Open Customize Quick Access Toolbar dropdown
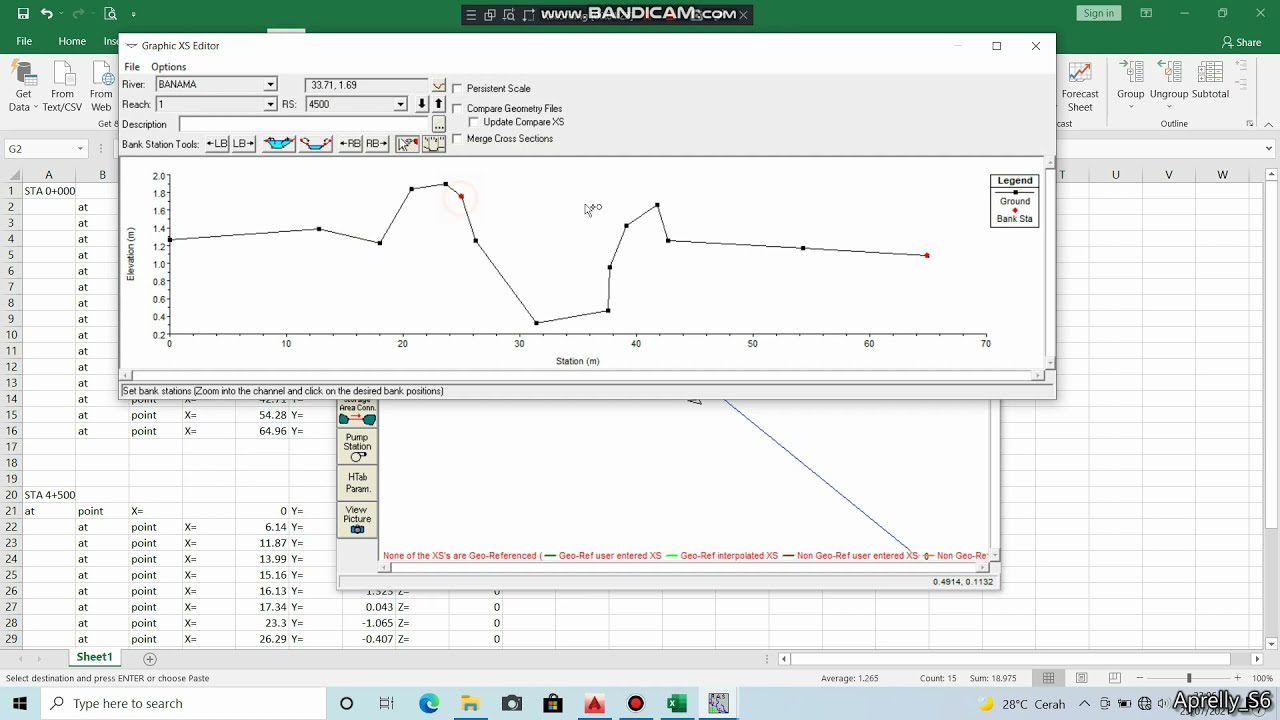 tap(133, 14)
